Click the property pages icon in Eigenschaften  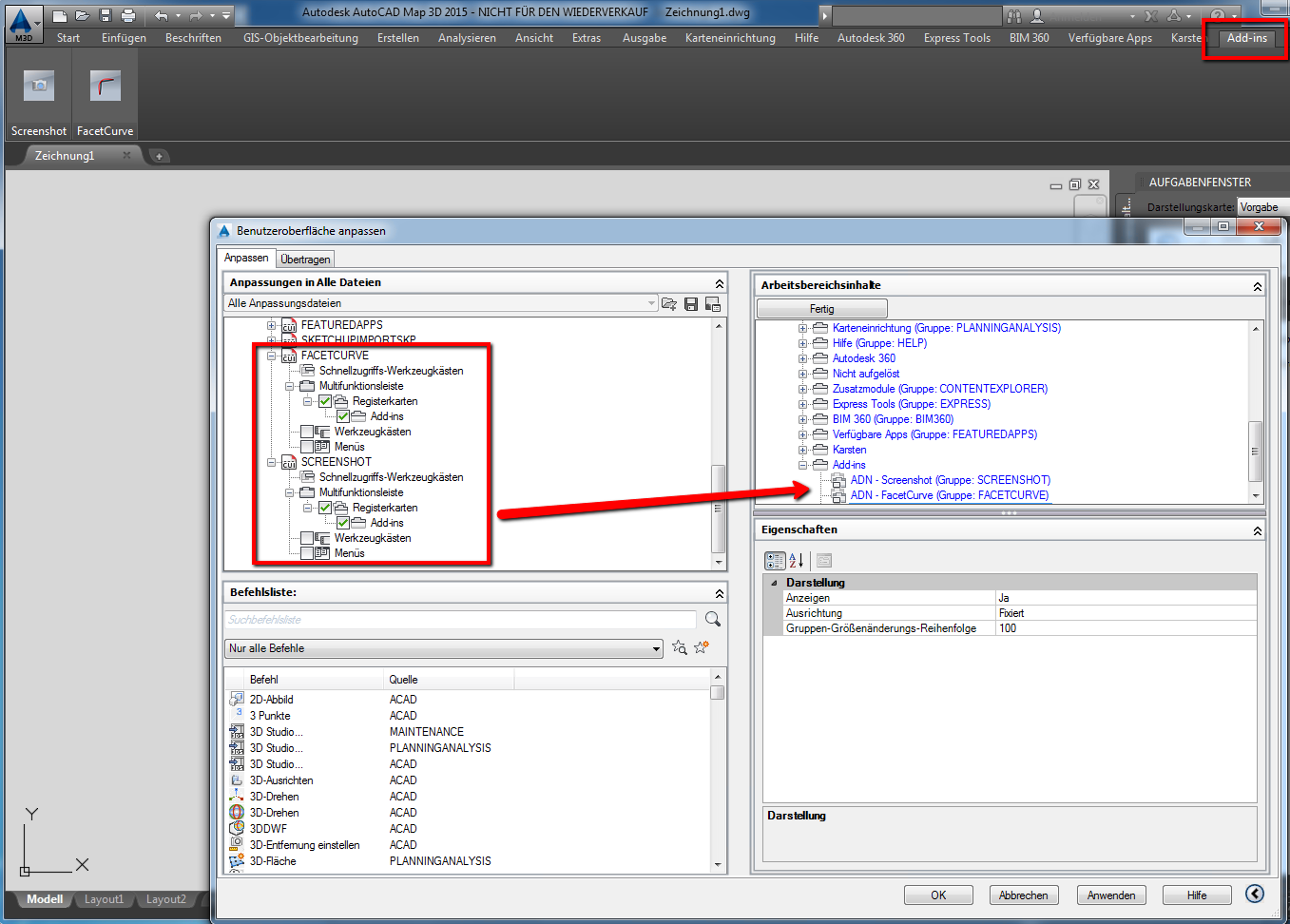(823, 561)
